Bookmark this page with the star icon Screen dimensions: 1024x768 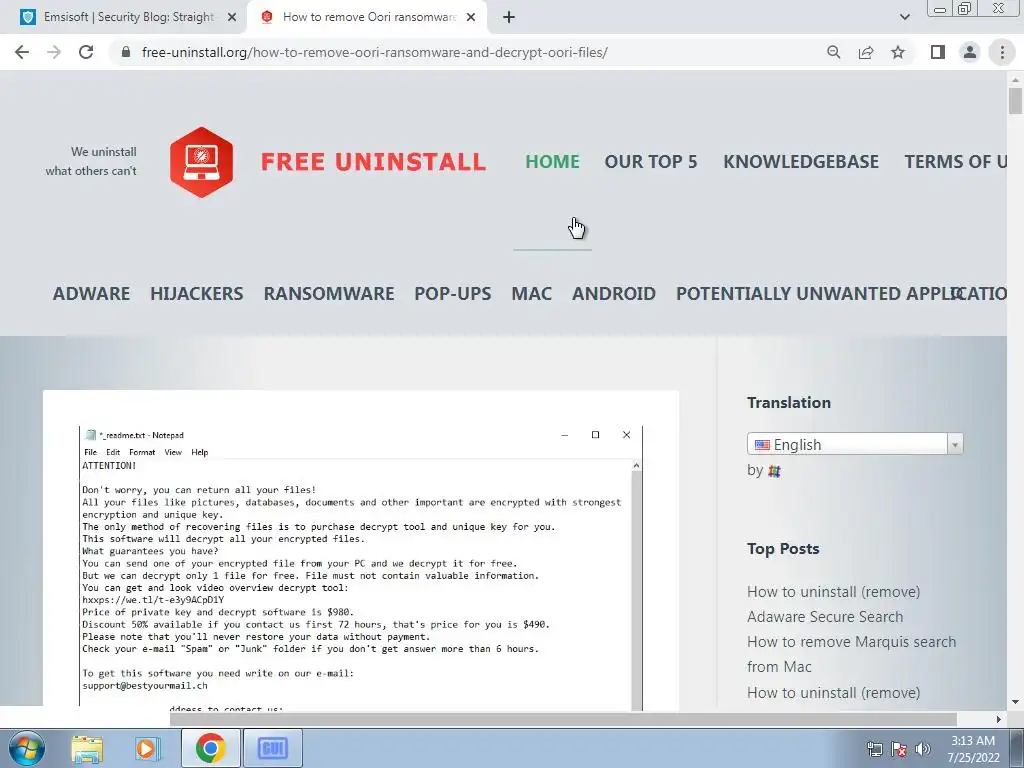(x=898, y=52)
